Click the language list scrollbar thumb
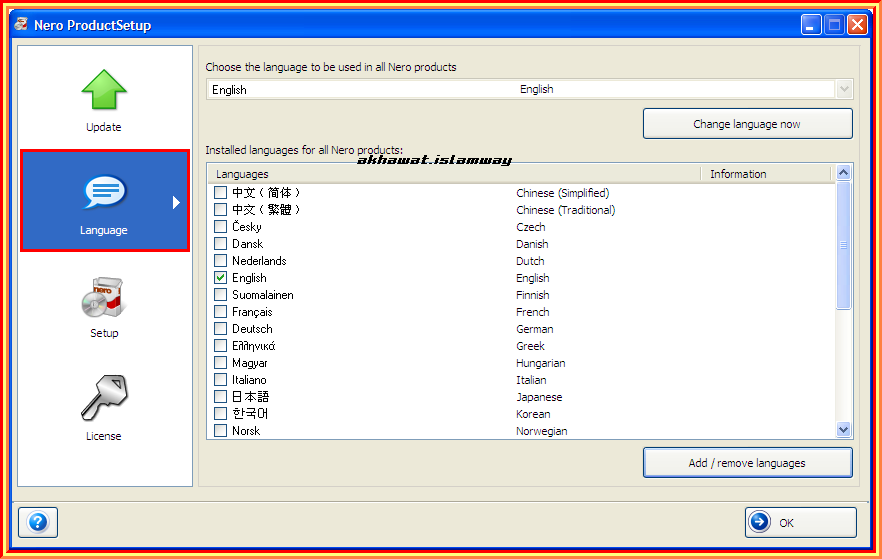Image resolution: width=882 pixels, height=559 pixels. [843, 245]
